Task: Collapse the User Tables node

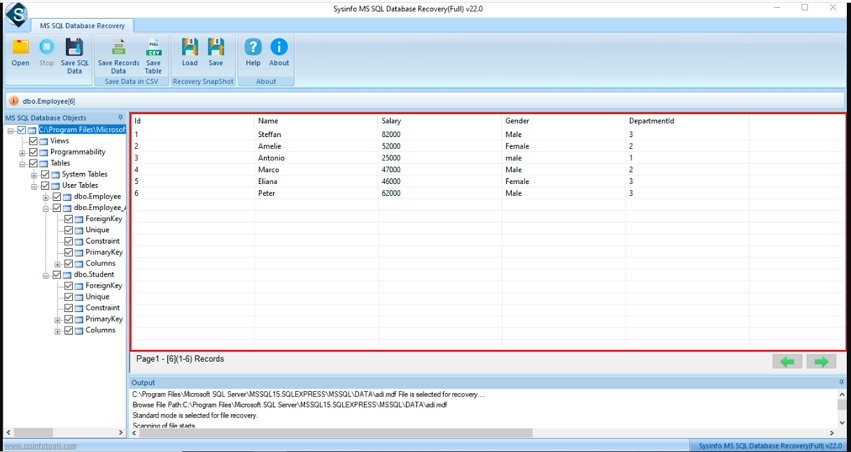Action: (x=34, y=186)
